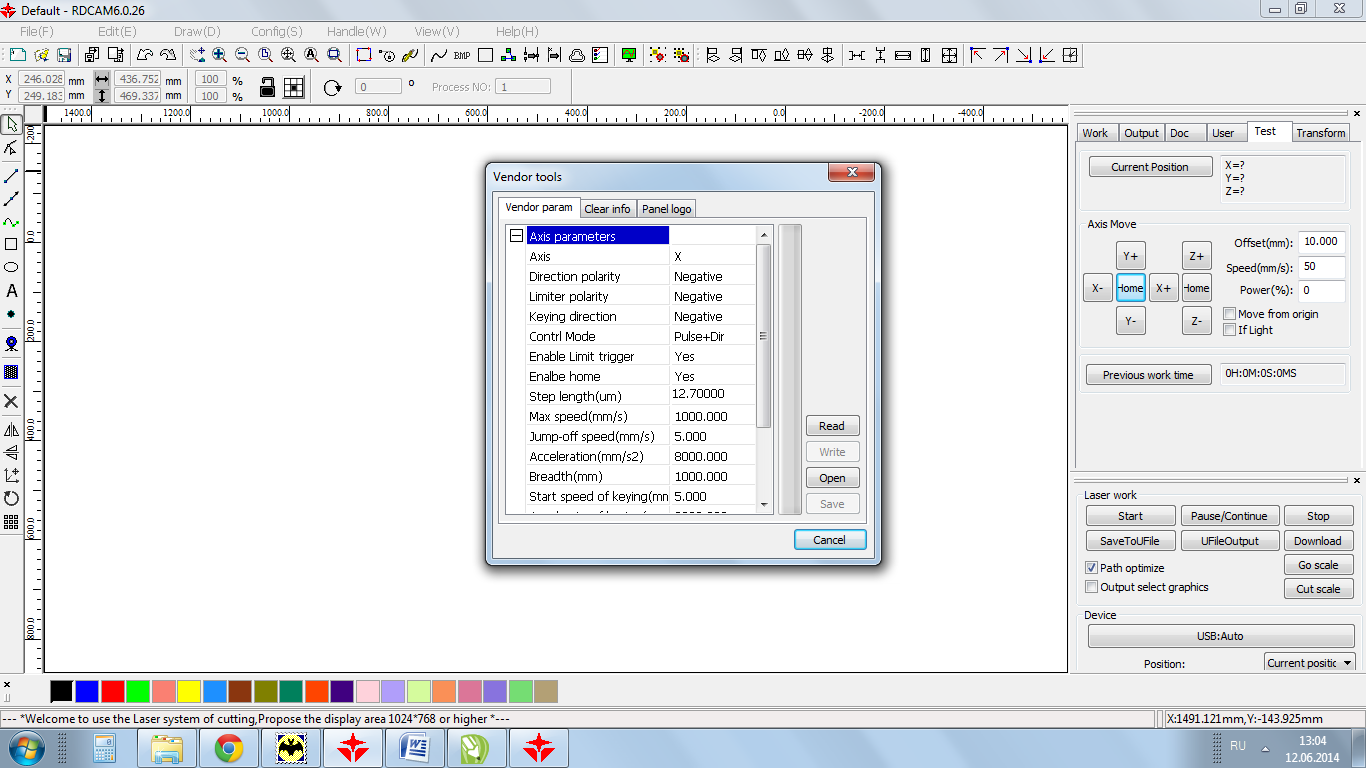
Task: Click the Delete X tool icon
Action: 11,401
